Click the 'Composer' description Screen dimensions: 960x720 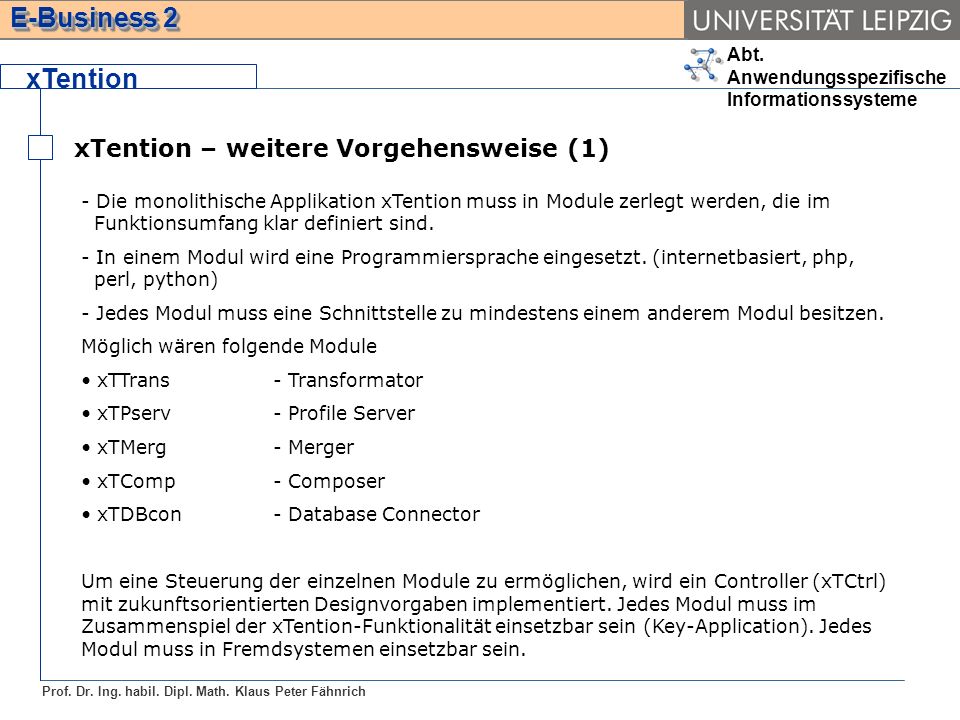point(336,481)
